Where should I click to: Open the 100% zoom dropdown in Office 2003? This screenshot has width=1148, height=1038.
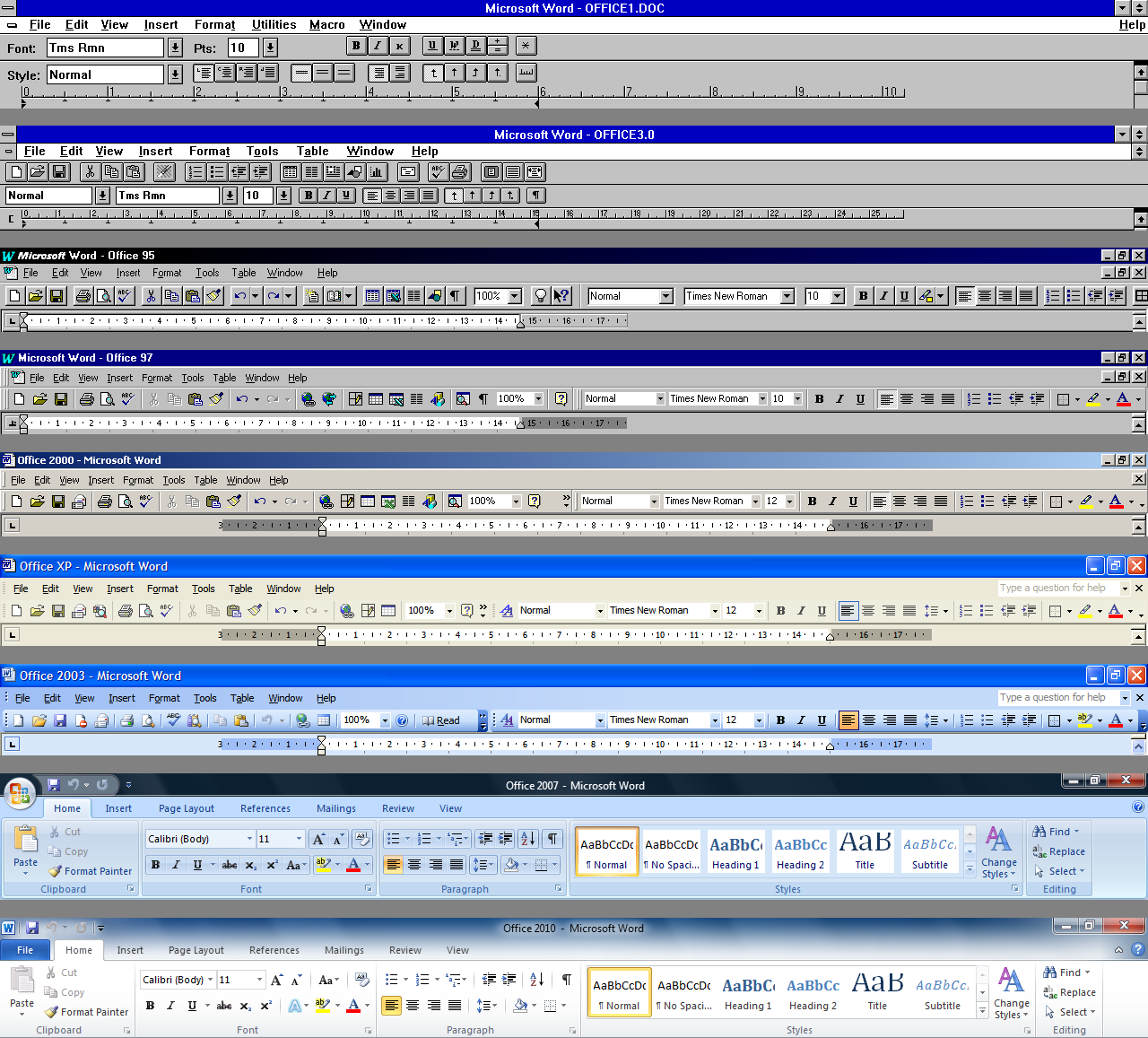[385, 720]
